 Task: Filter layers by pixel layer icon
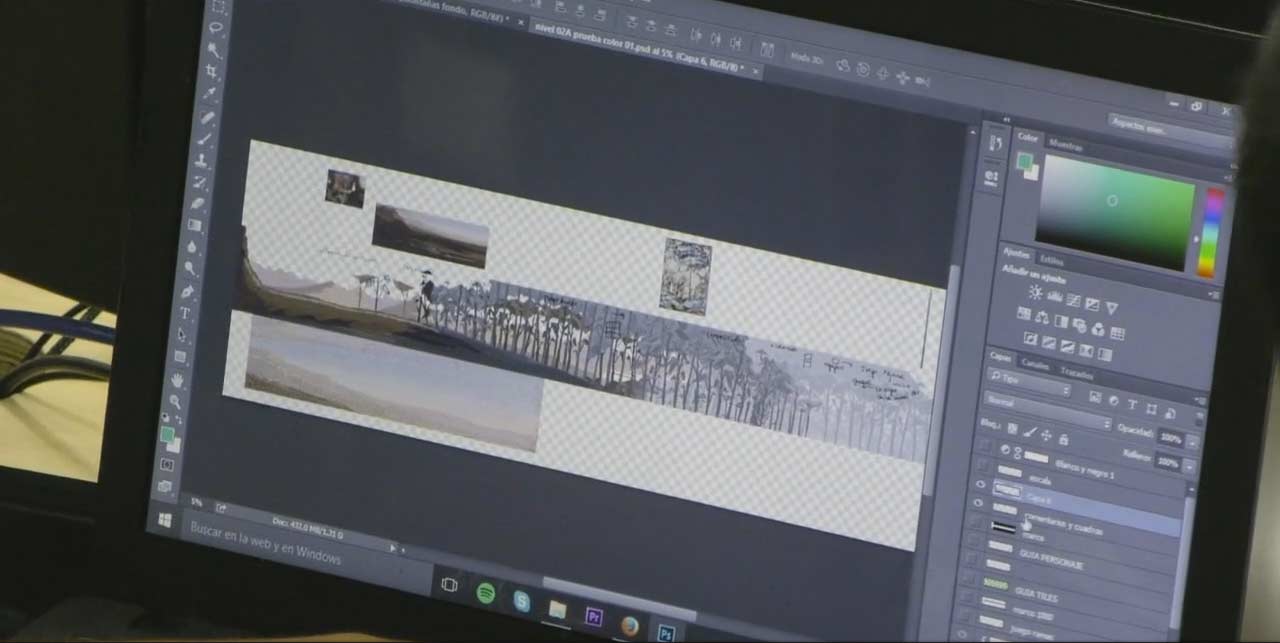tap(1095, 397)
